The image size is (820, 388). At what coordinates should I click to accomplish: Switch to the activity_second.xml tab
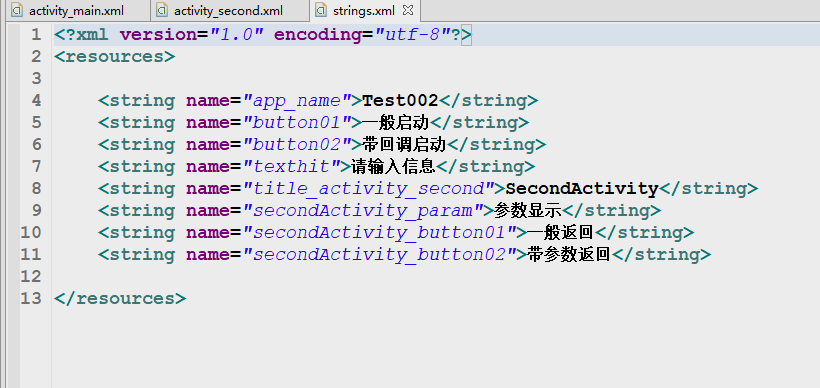click(229, 10)
